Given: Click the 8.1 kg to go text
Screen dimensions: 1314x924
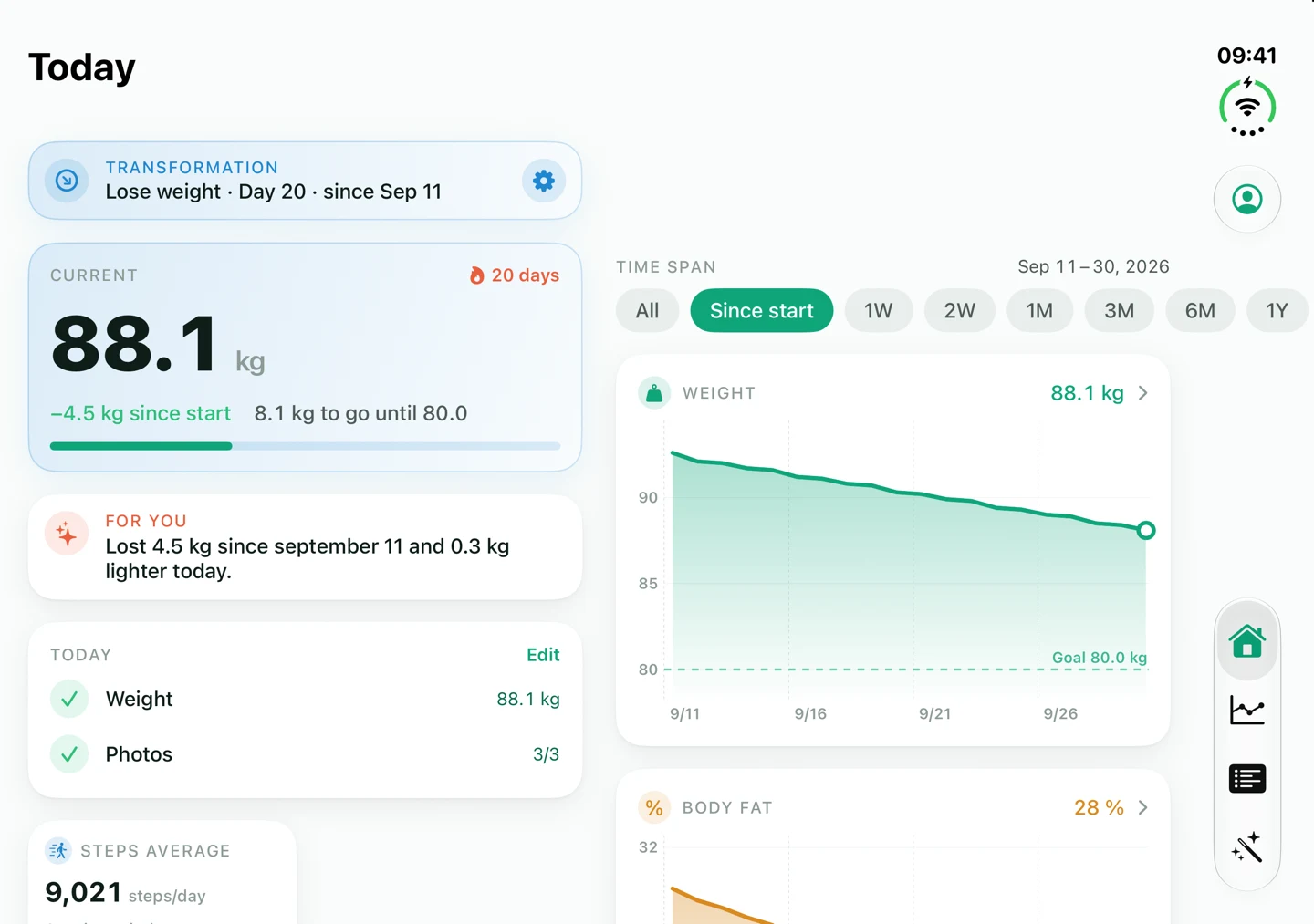Looking at the screenshot, I should coord(360,413).
